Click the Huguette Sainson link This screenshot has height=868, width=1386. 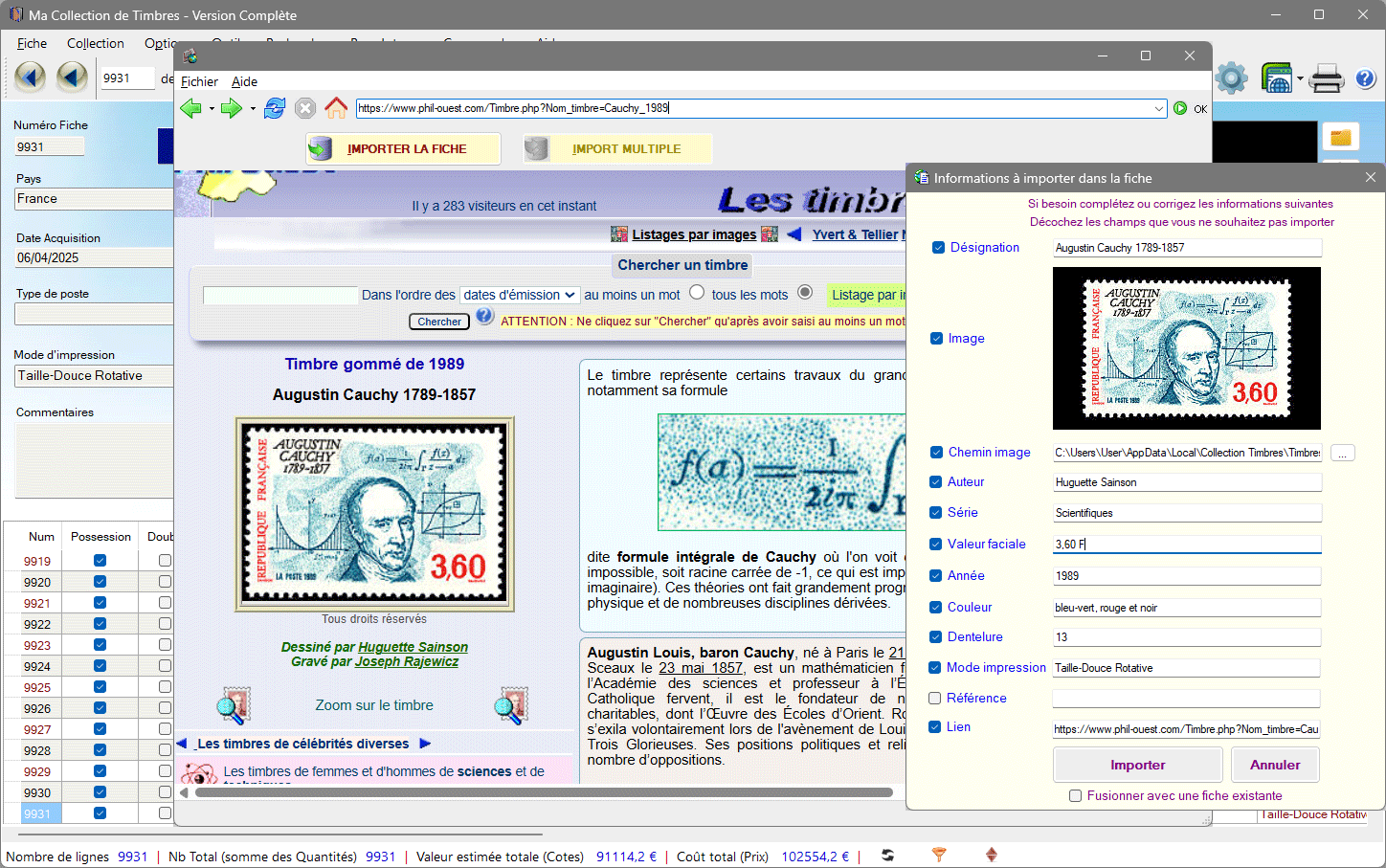point(413,648)
